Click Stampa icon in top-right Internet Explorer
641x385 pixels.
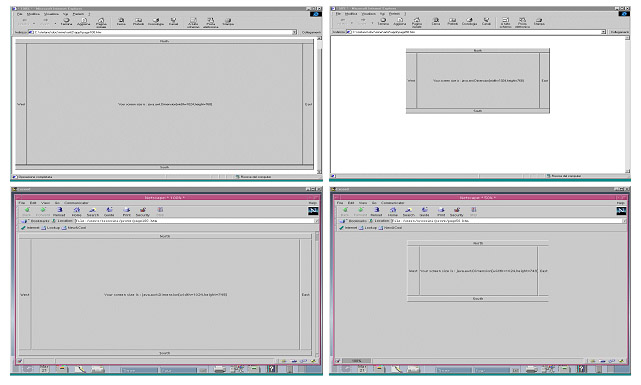(x=539, y=21)
